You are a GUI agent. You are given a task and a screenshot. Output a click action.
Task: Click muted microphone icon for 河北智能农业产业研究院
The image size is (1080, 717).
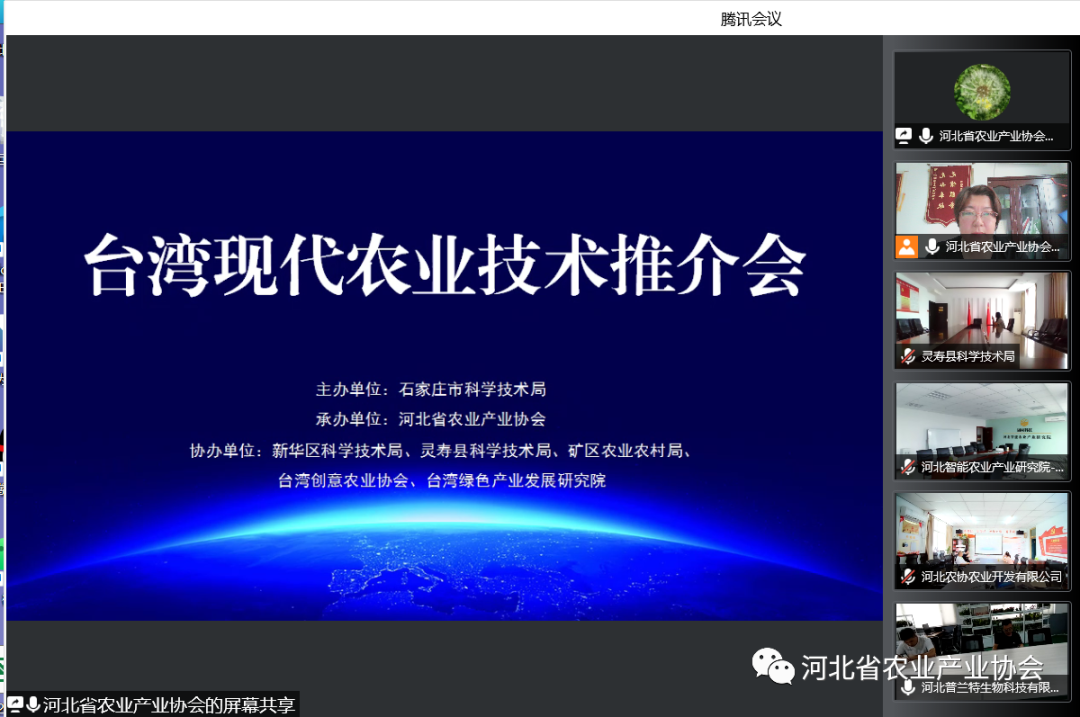tap(908, 466)
